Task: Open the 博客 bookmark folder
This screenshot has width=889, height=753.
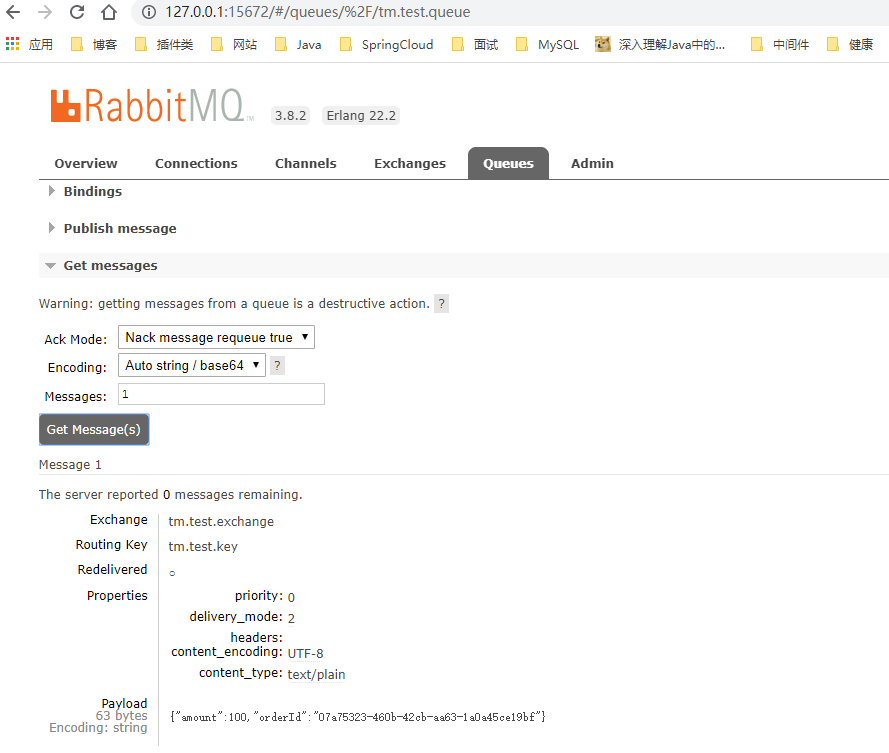Action: pos(94,44)
